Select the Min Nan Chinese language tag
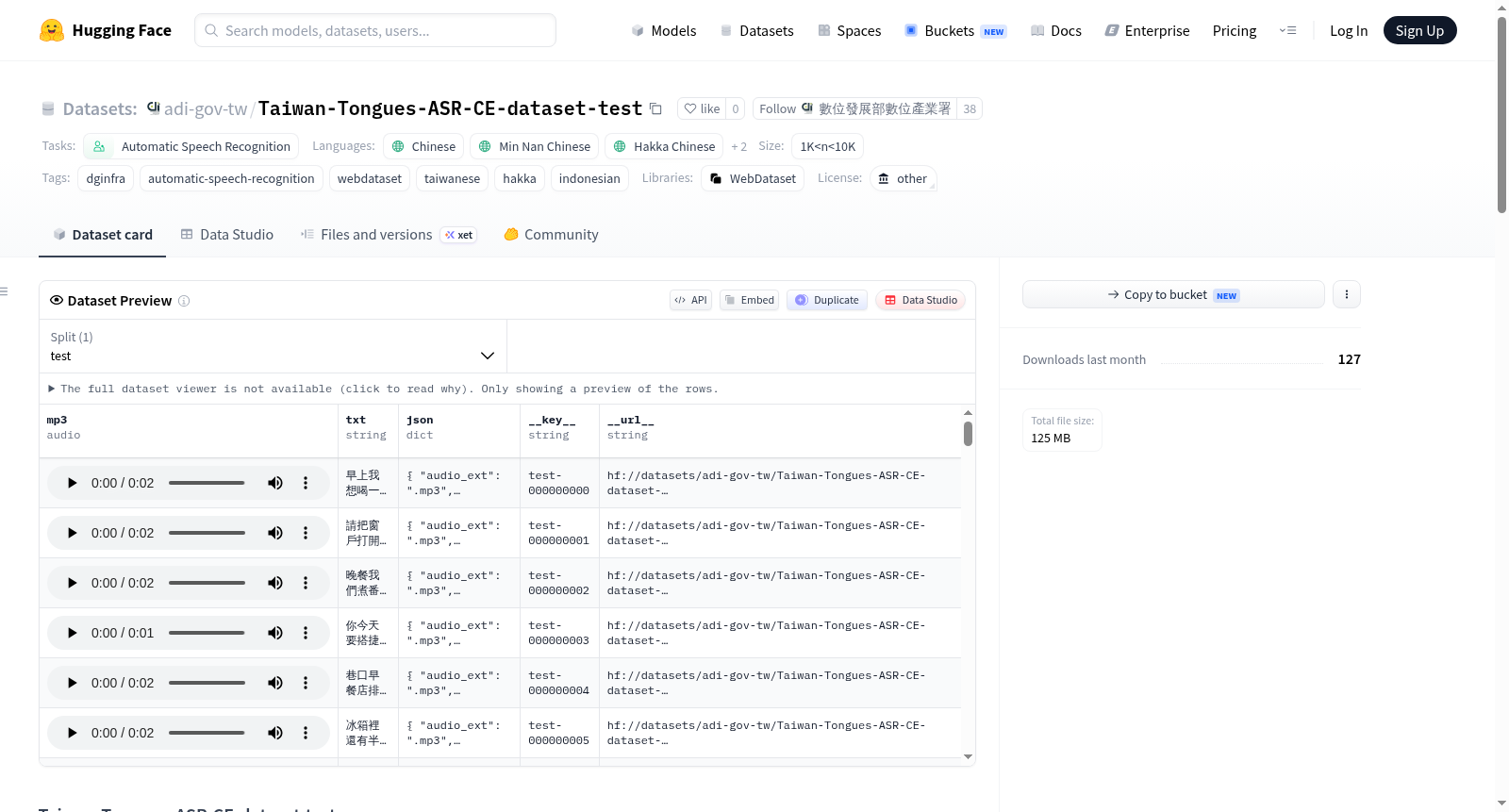Screen dimensions: 1509x812 535,146
